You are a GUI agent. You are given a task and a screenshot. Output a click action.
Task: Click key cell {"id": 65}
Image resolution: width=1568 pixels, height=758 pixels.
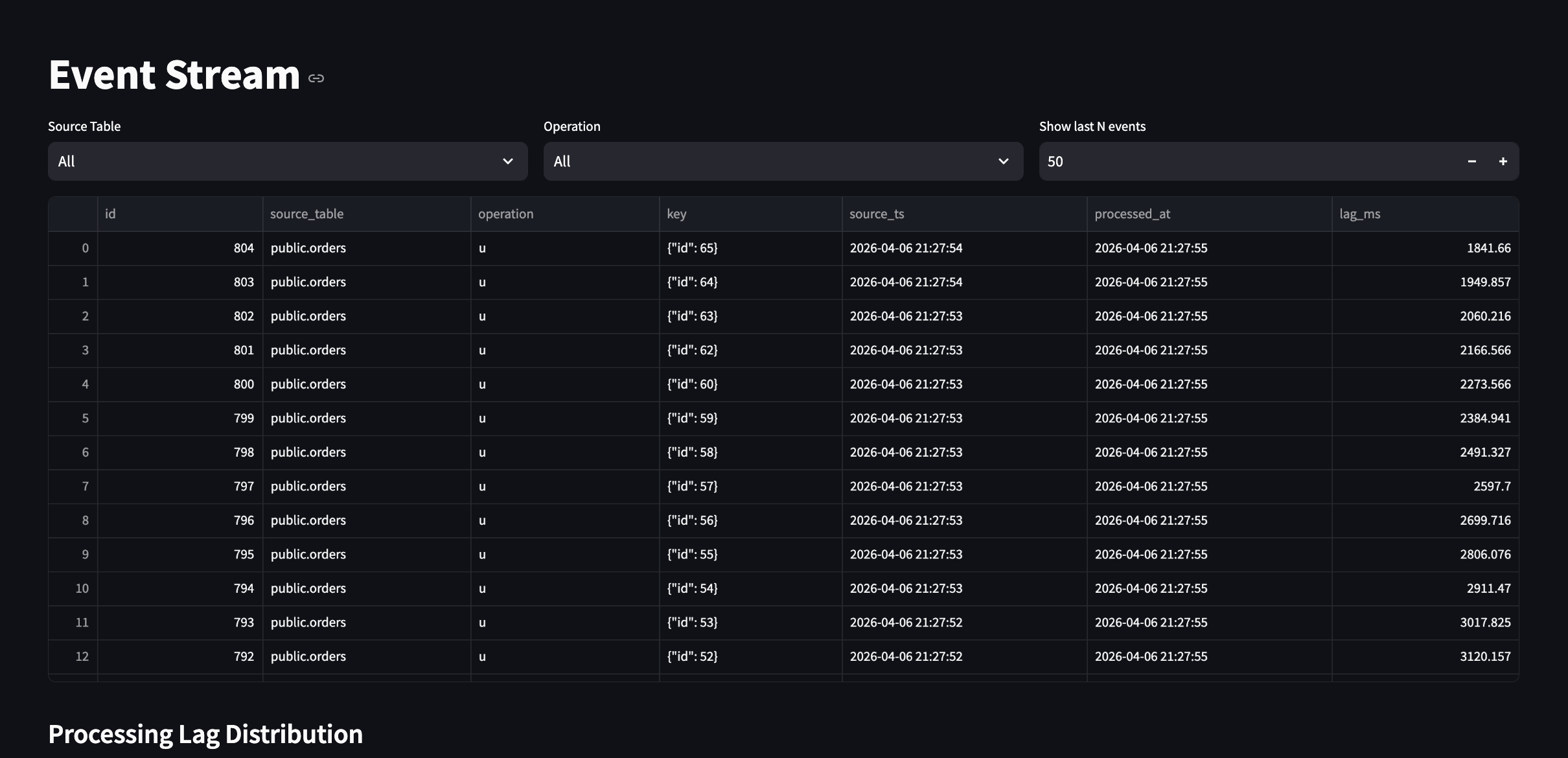(750, 248)
